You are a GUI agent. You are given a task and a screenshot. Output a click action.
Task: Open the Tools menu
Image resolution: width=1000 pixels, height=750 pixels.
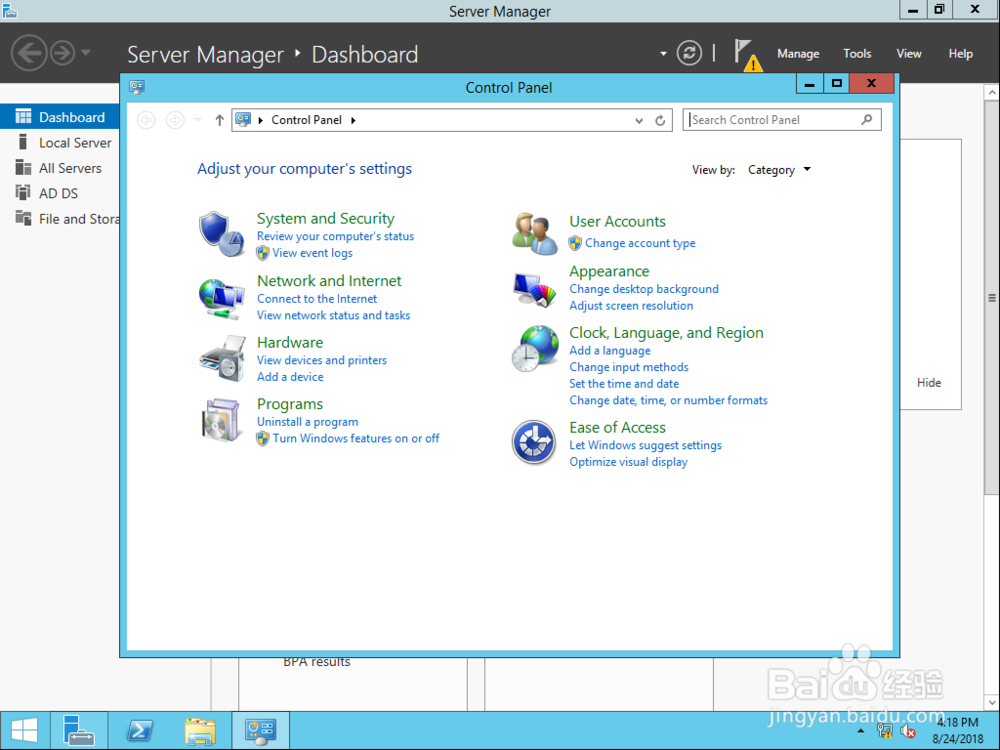857,54
